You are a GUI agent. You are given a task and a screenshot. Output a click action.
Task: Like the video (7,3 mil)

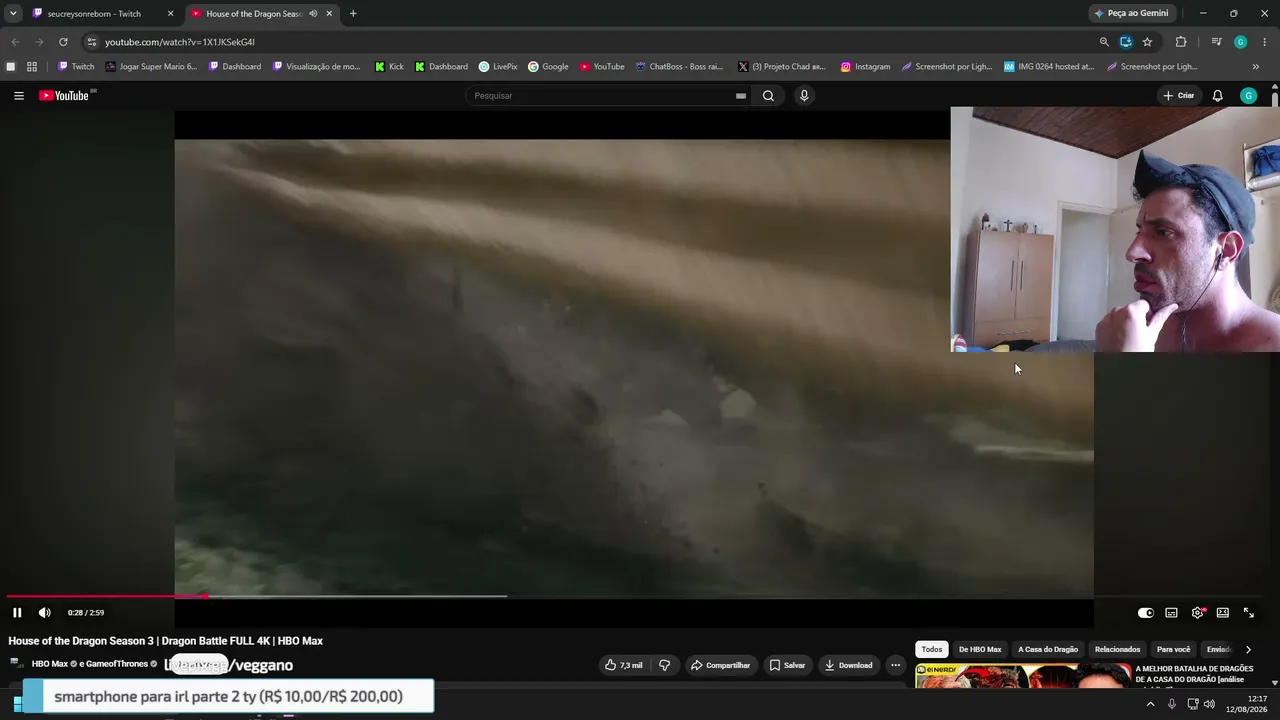[624, 665]
